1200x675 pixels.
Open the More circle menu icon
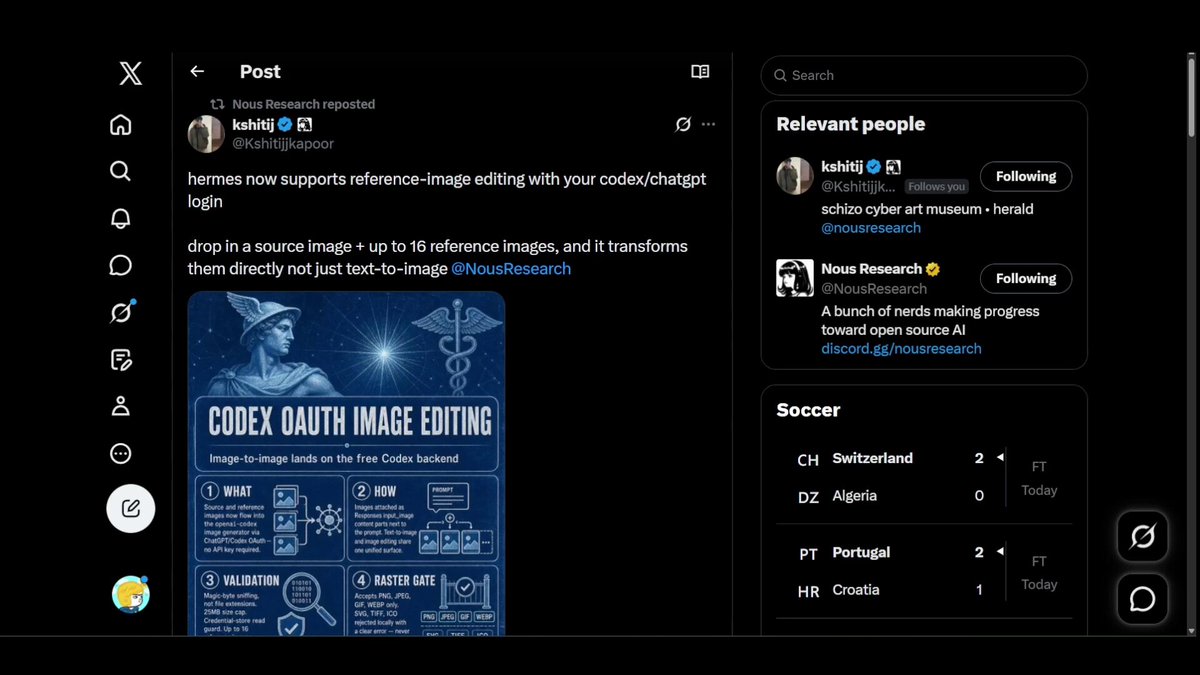pyautogui.click(x=121, y=454)
